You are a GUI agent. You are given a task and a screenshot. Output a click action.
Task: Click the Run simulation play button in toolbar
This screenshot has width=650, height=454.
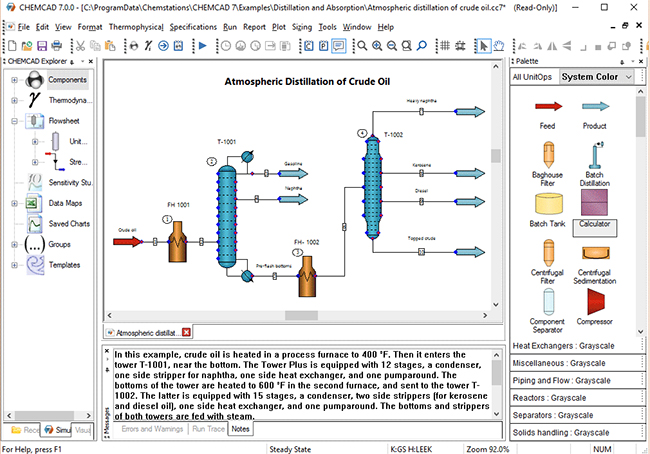[x=201, y=45]
